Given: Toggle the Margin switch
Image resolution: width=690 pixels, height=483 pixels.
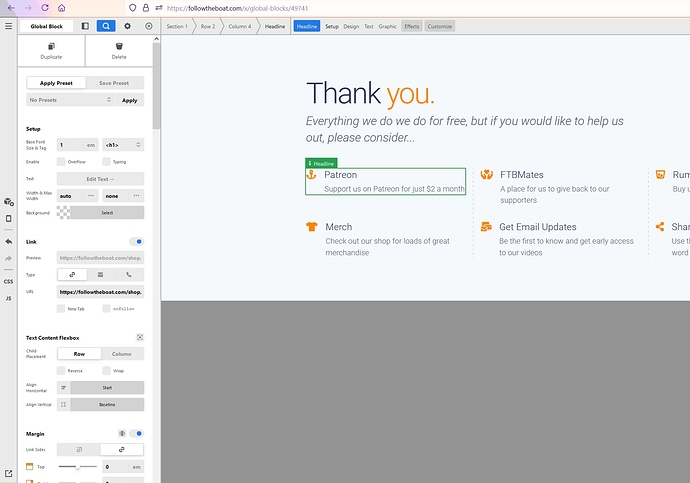Looking at the screenshot, I should point(136,433).
